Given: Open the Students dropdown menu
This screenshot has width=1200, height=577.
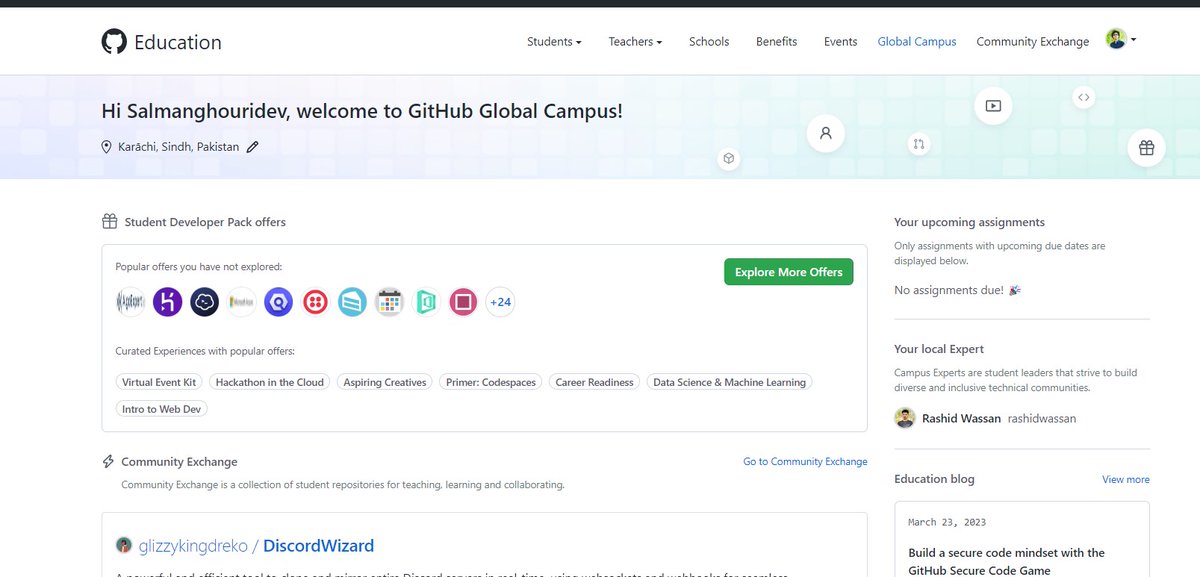Looking at the screenshot, I should tap(554, 42).
